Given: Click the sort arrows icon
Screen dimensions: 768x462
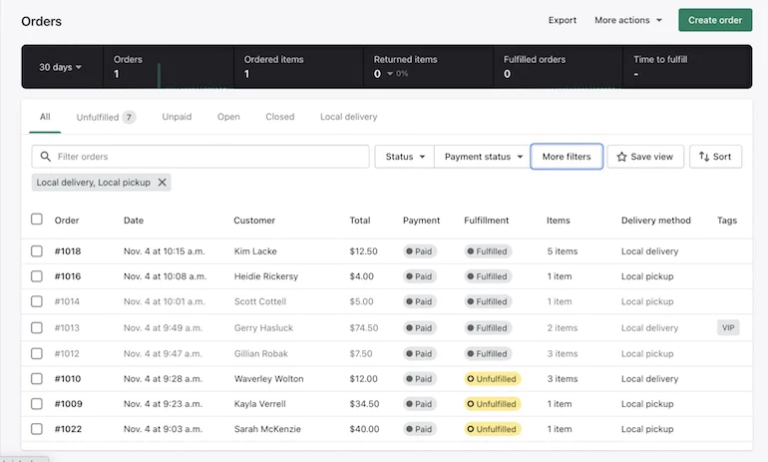Looking at the screenshot, I should pos(704,157).
